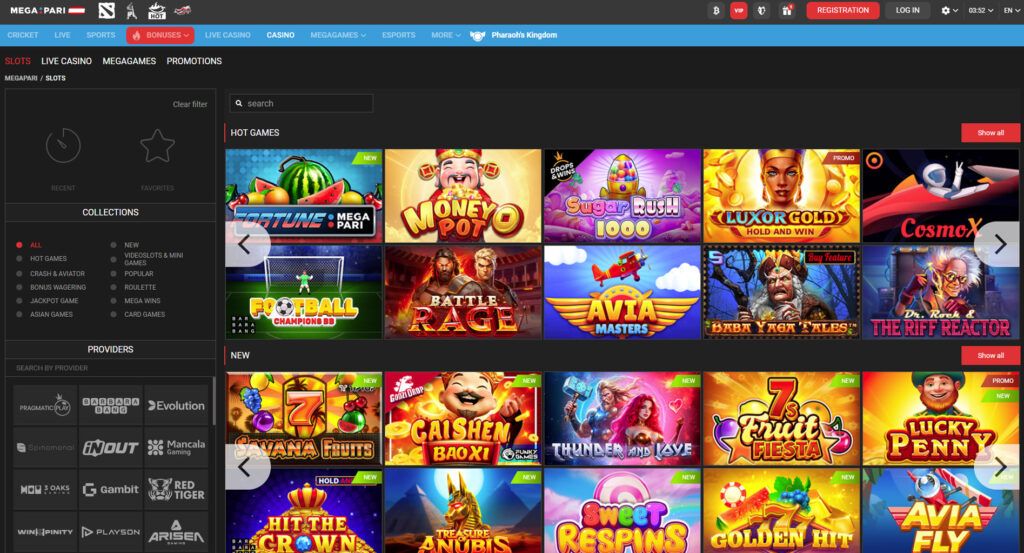Select the Mancala Gaming provider logo
1024x553 pixels.
176,447
